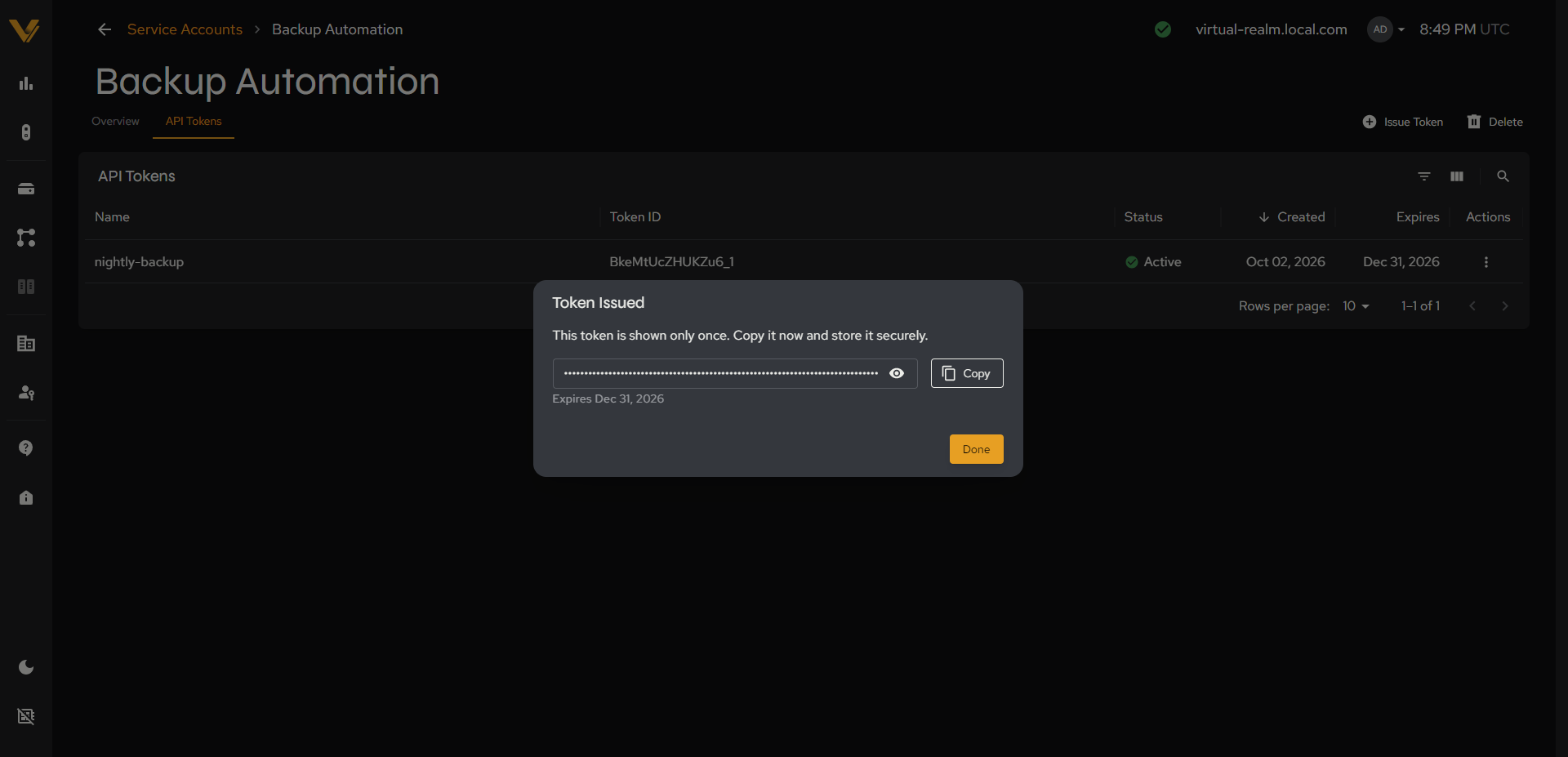Open the filter list icon in API Tokens

coord(1424,176)
